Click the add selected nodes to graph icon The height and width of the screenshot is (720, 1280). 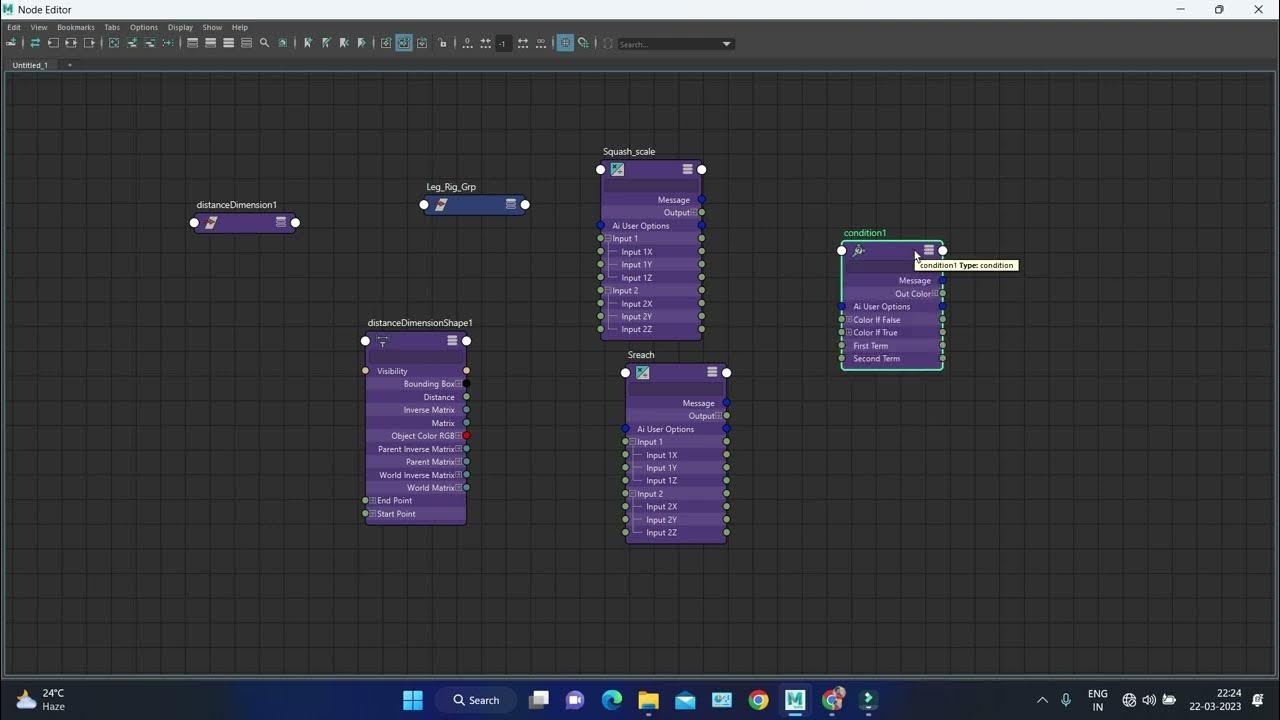pyautogui.click(x=132, y=43)
